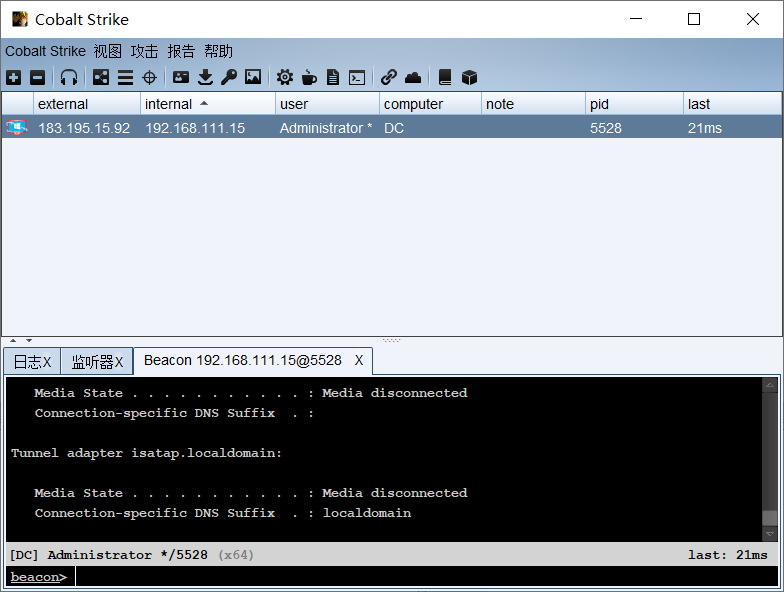
Task: Click the last: 21ms status text
Action: click(x=728, y=555)
